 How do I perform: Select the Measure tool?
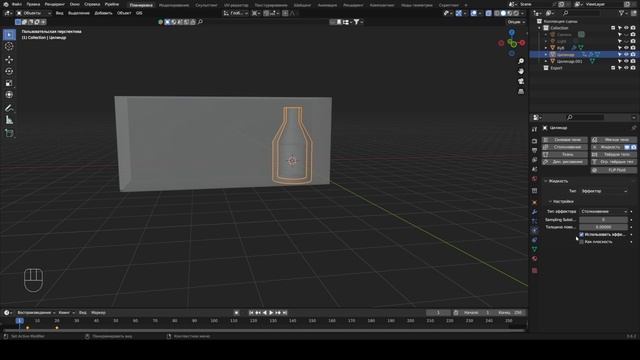(x=9, y=120)
